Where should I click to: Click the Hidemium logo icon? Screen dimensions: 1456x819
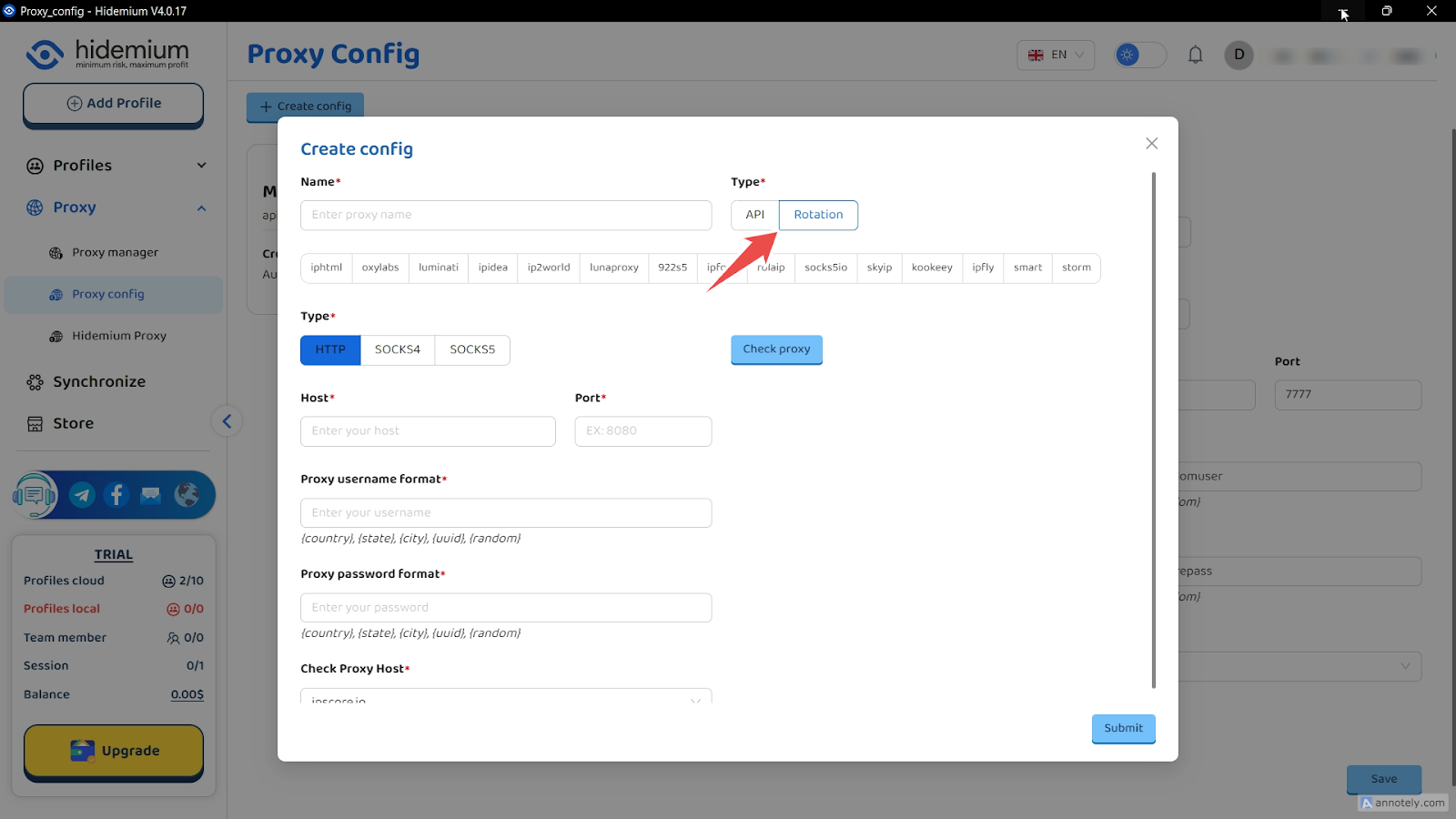[45, 54]
